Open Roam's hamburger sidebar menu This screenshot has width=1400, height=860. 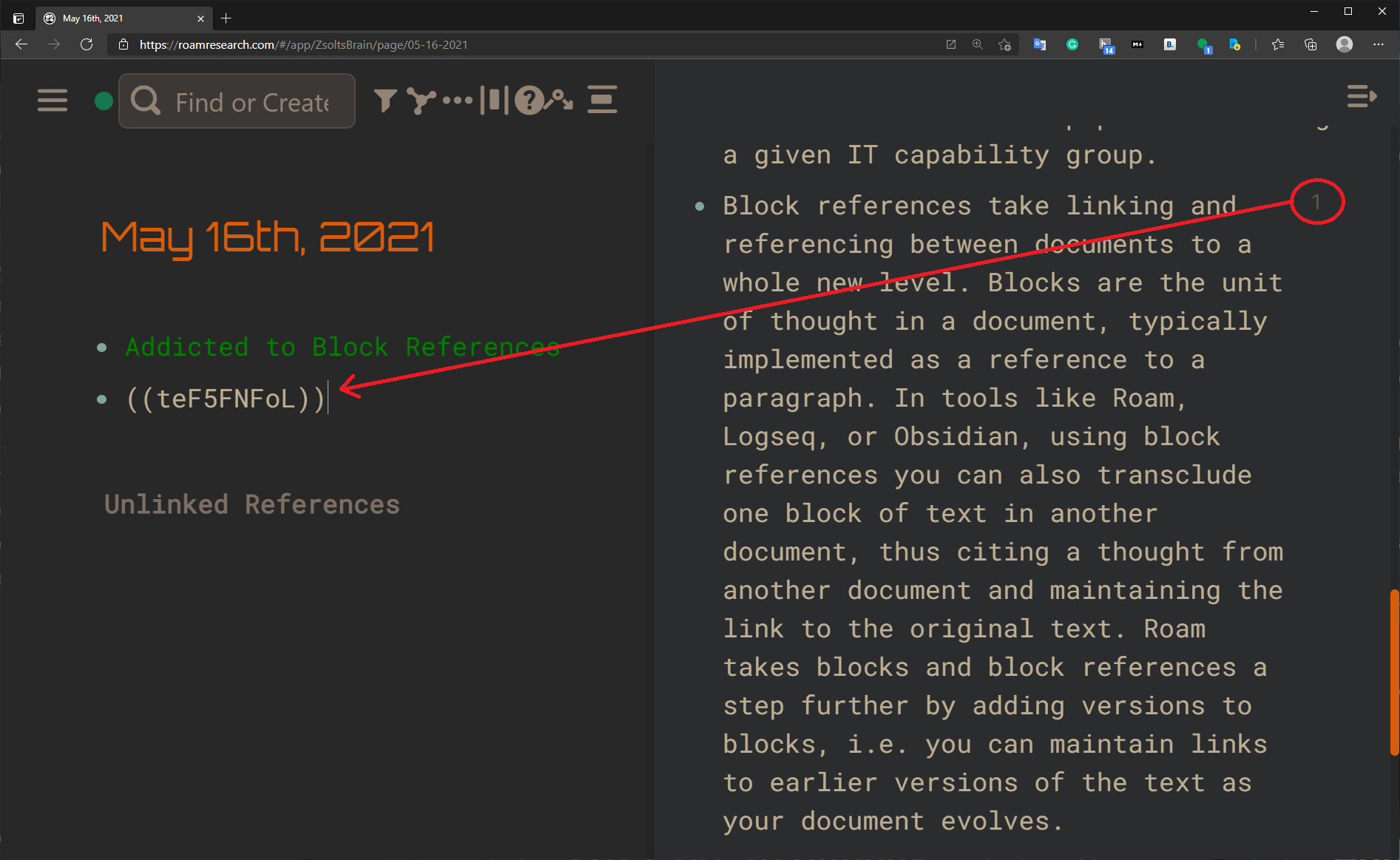click(52, 101)
